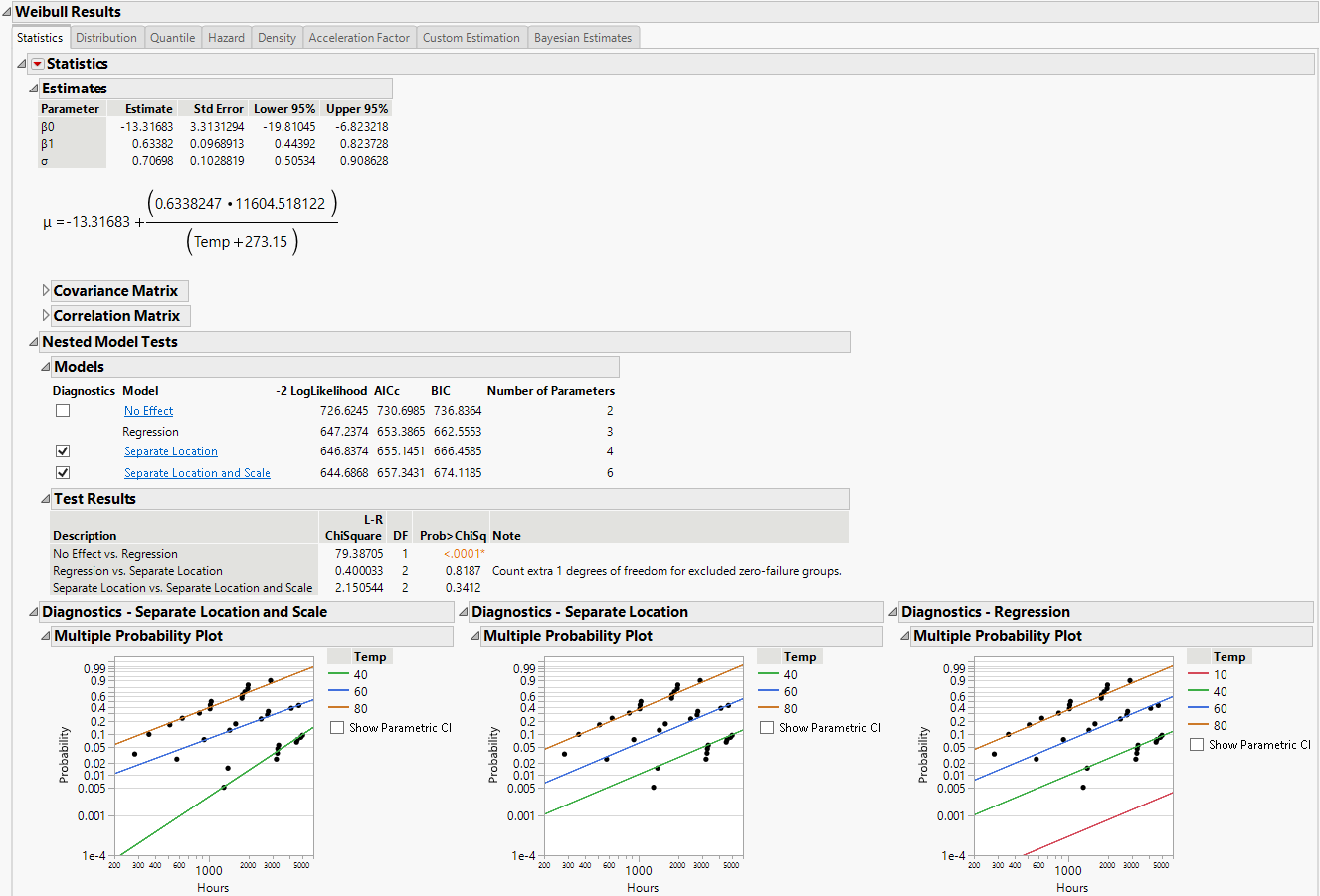
Task: Open the No Effect model link
Action: [x=147, y=410]
